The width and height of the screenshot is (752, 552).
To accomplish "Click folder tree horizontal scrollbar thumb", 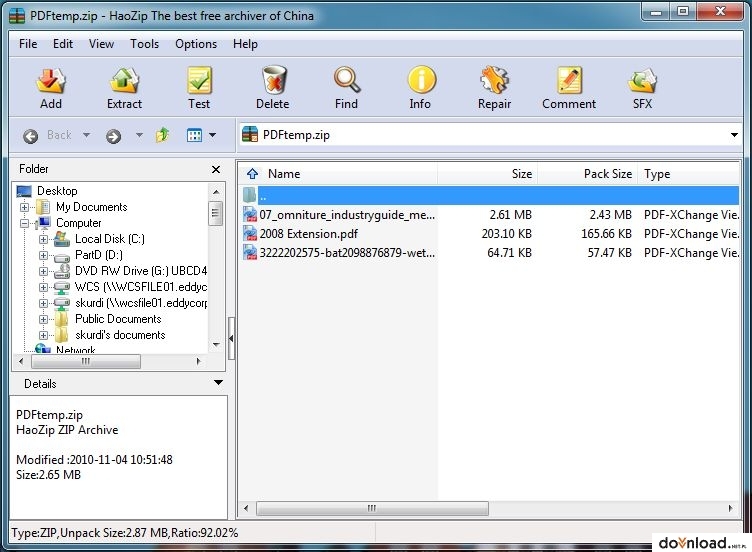I will point(86,361).
